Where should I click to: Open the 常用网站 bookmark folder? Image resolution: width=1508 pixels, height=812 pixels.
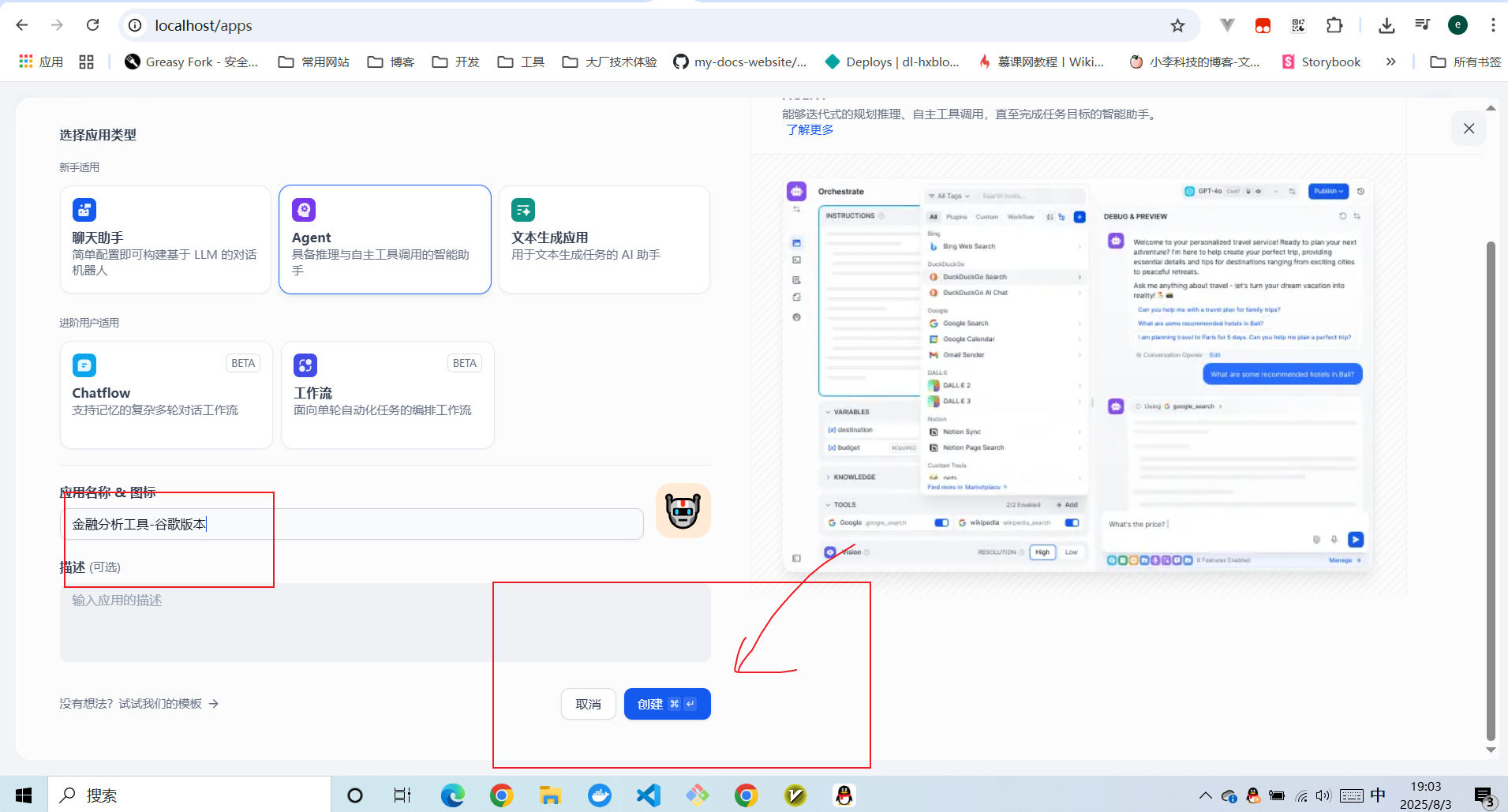(314, 62)
